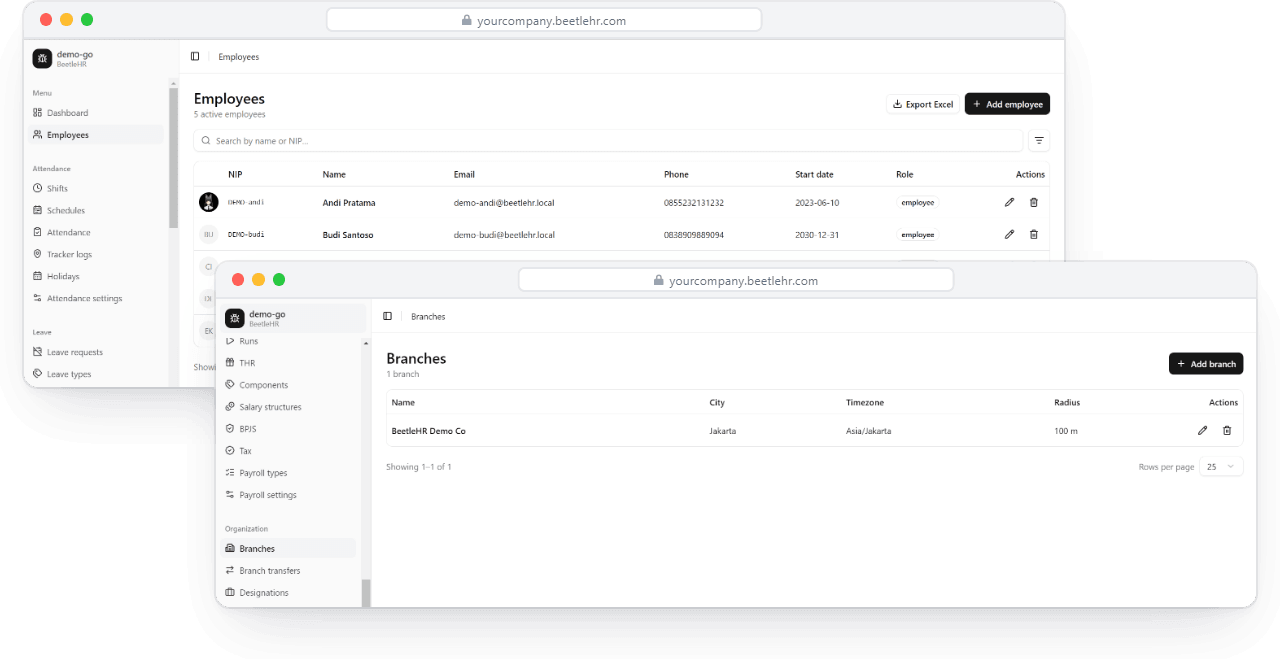Click the Tax icon in sidebar

point(230,451)
